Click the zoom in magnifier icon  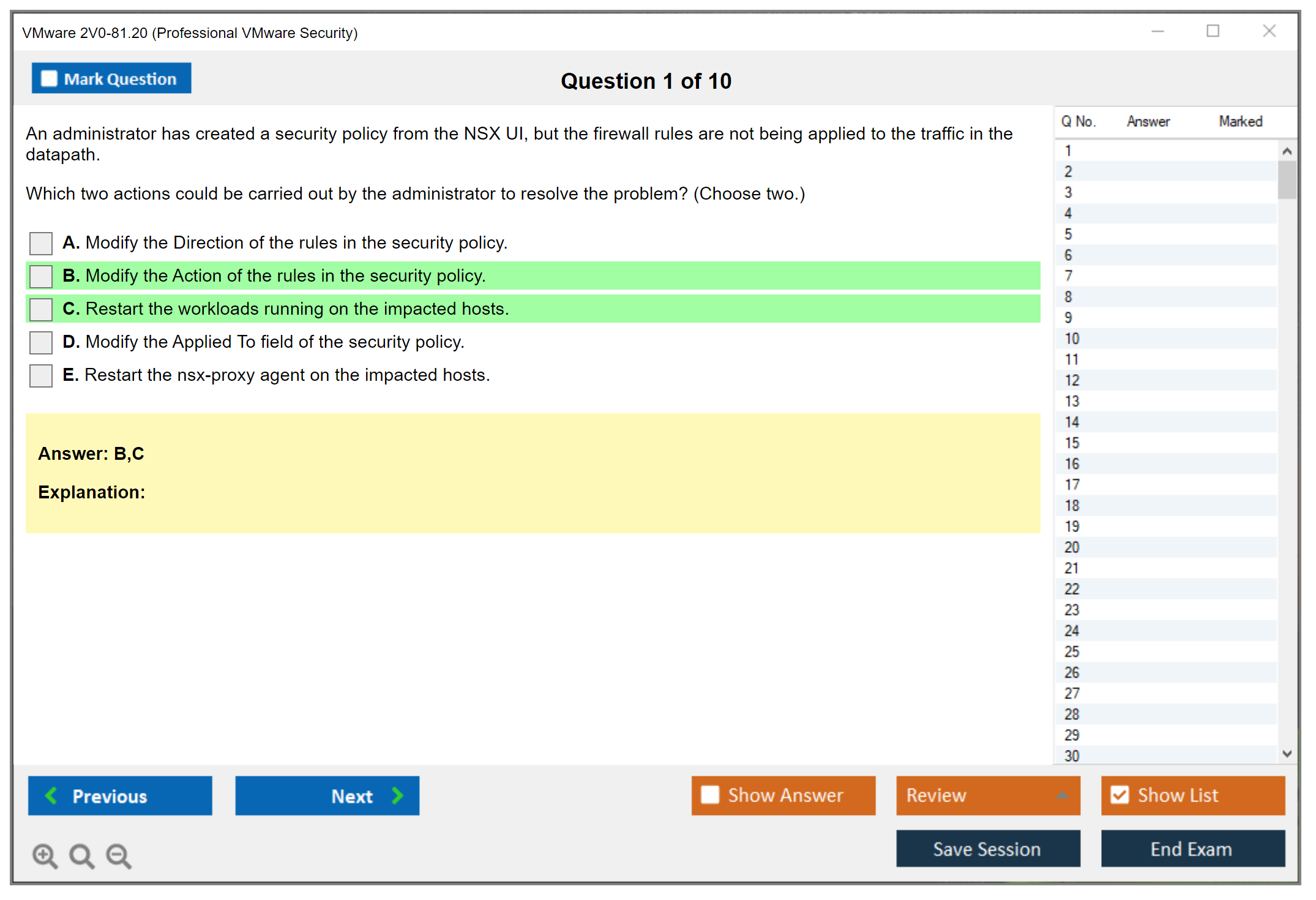click(45, 855)
